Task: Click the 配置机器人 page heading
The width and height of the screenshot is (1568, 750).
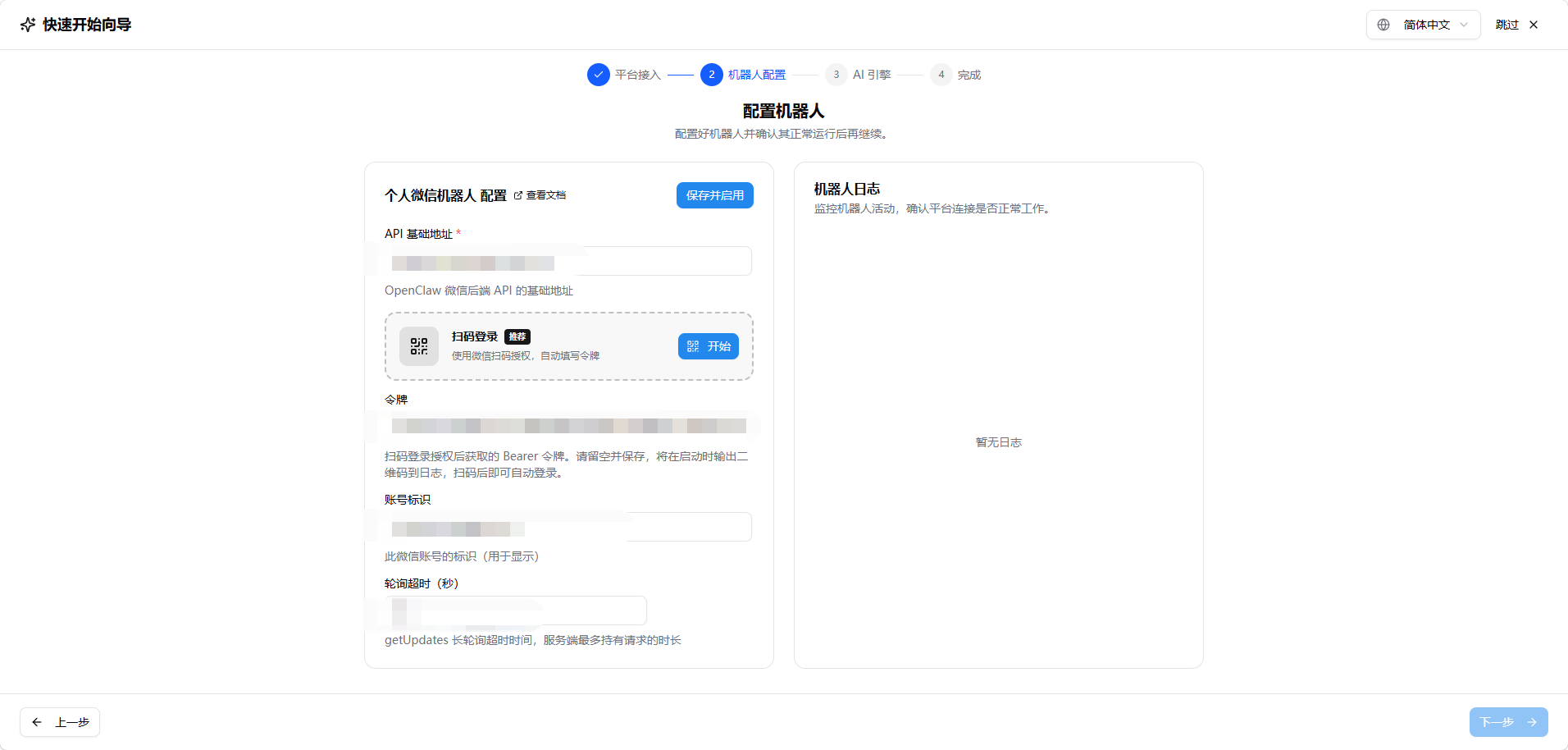Action: 784,111
